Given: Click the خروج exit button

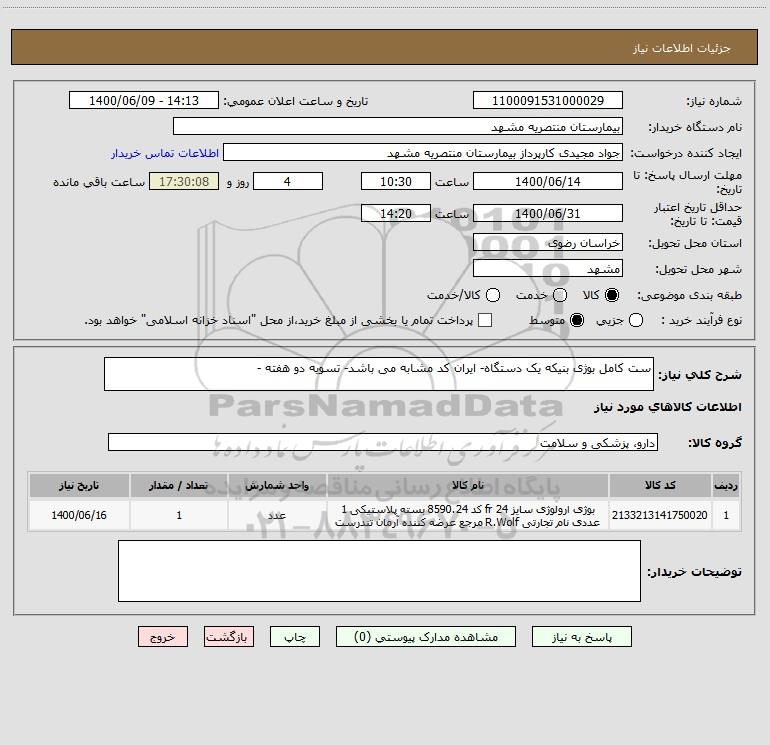Looking at the screenshot, I should (x=163, y=637).
